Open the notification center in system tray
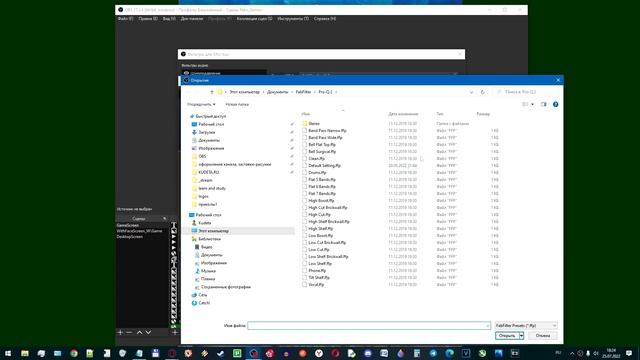Viewport: 640px width, 360px height. pos(629,353)
